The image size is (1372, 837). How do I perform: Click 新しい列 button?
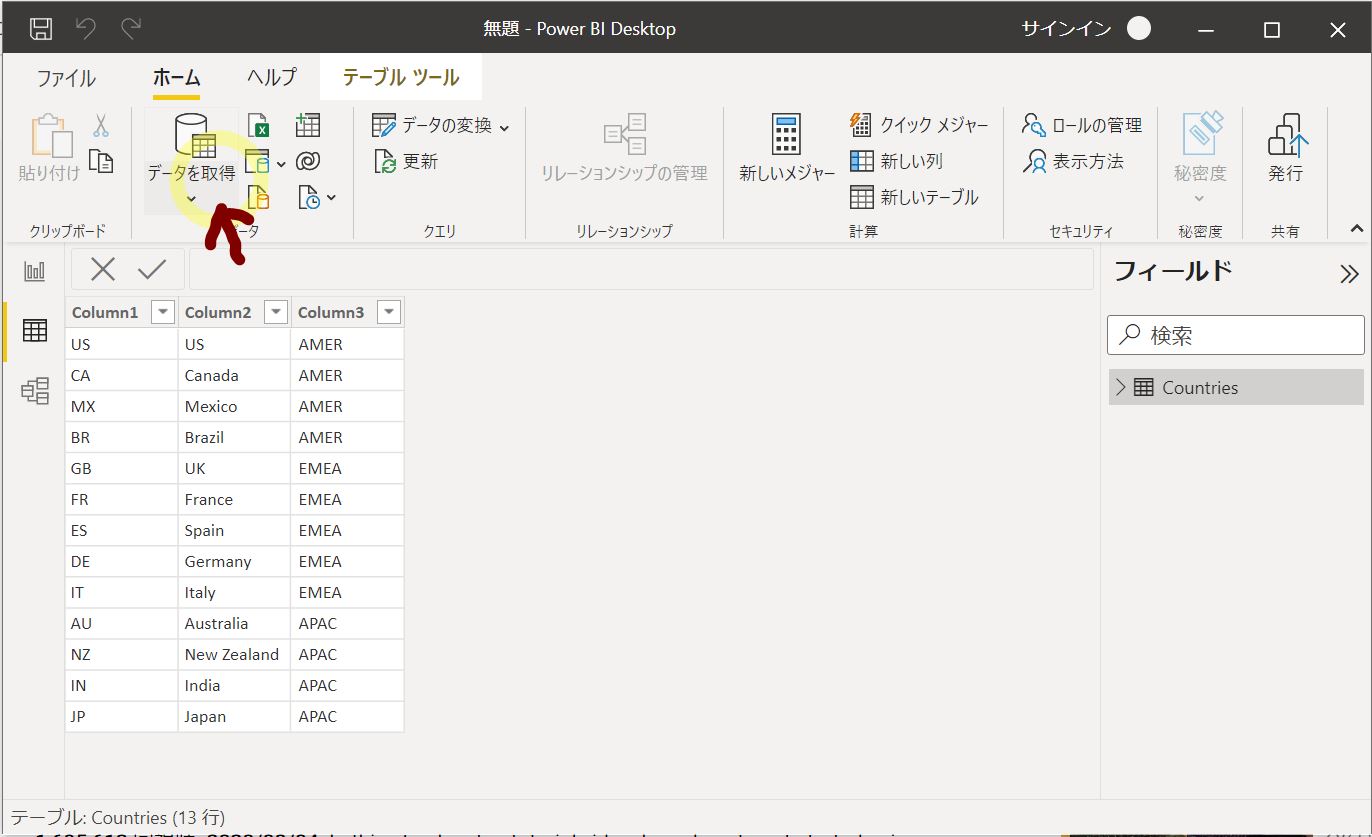point(896,161)
